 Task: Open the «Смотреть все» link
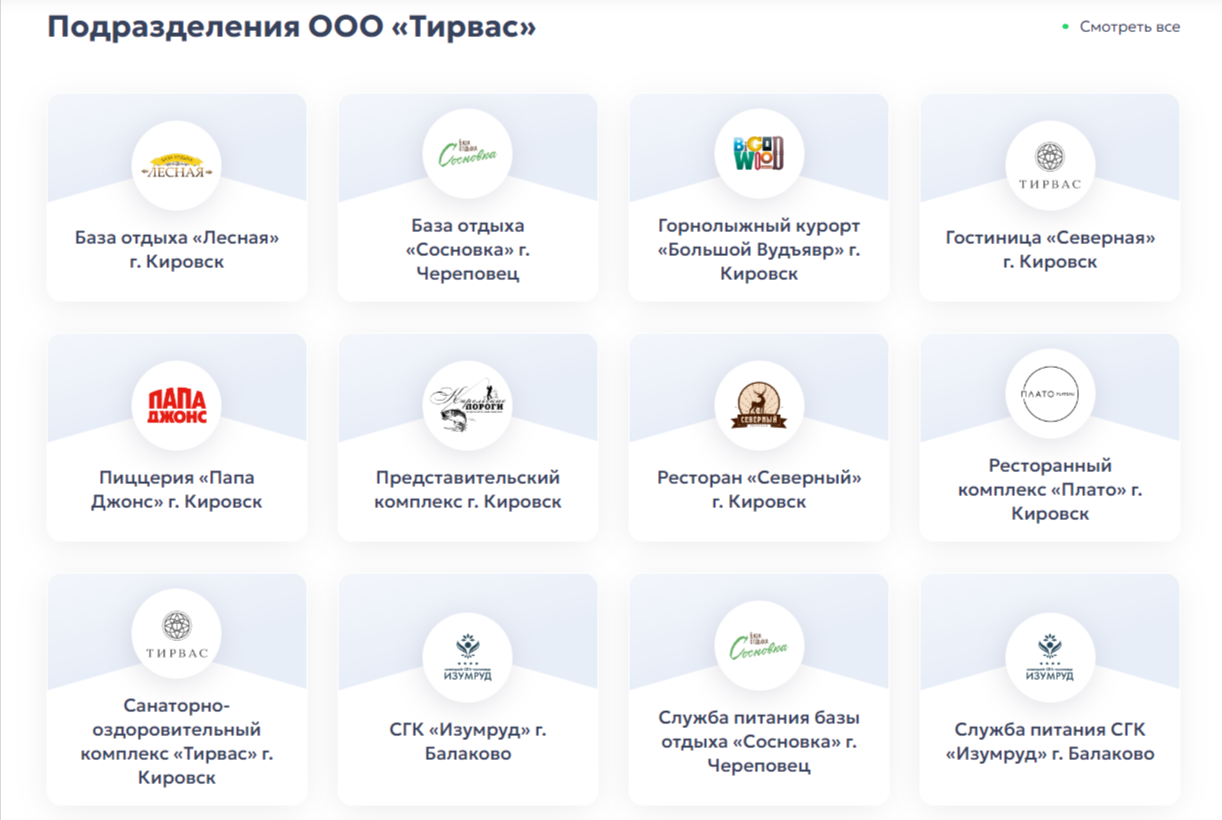(x=1129, y=27)
